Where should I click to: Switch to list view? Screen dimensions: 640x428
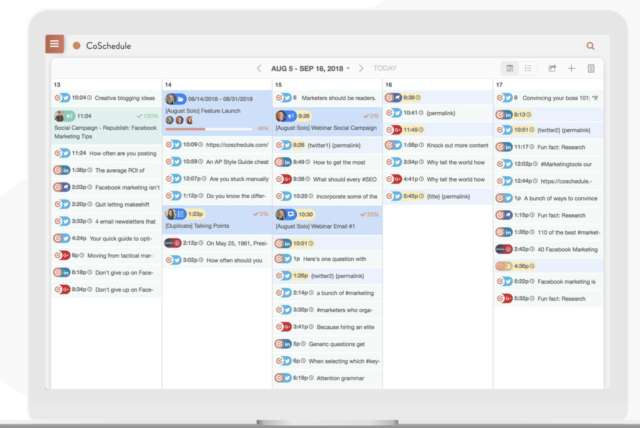528,69
